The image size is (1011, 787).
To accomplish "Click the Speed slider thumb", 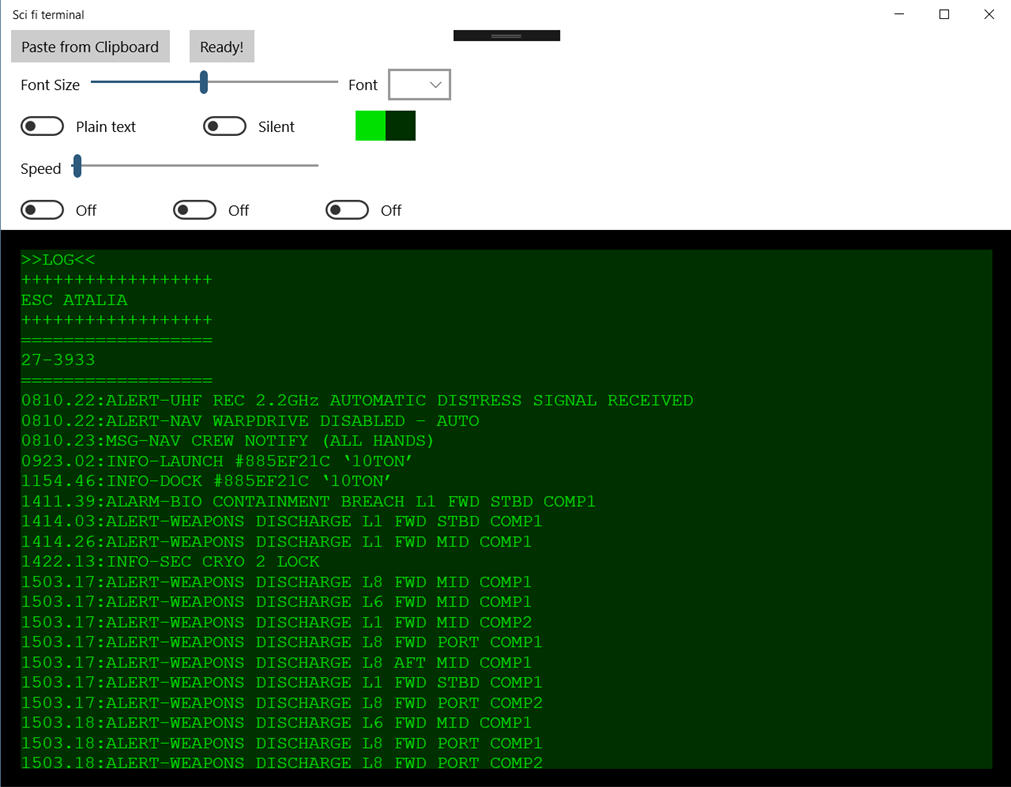I will pos(76,166).
